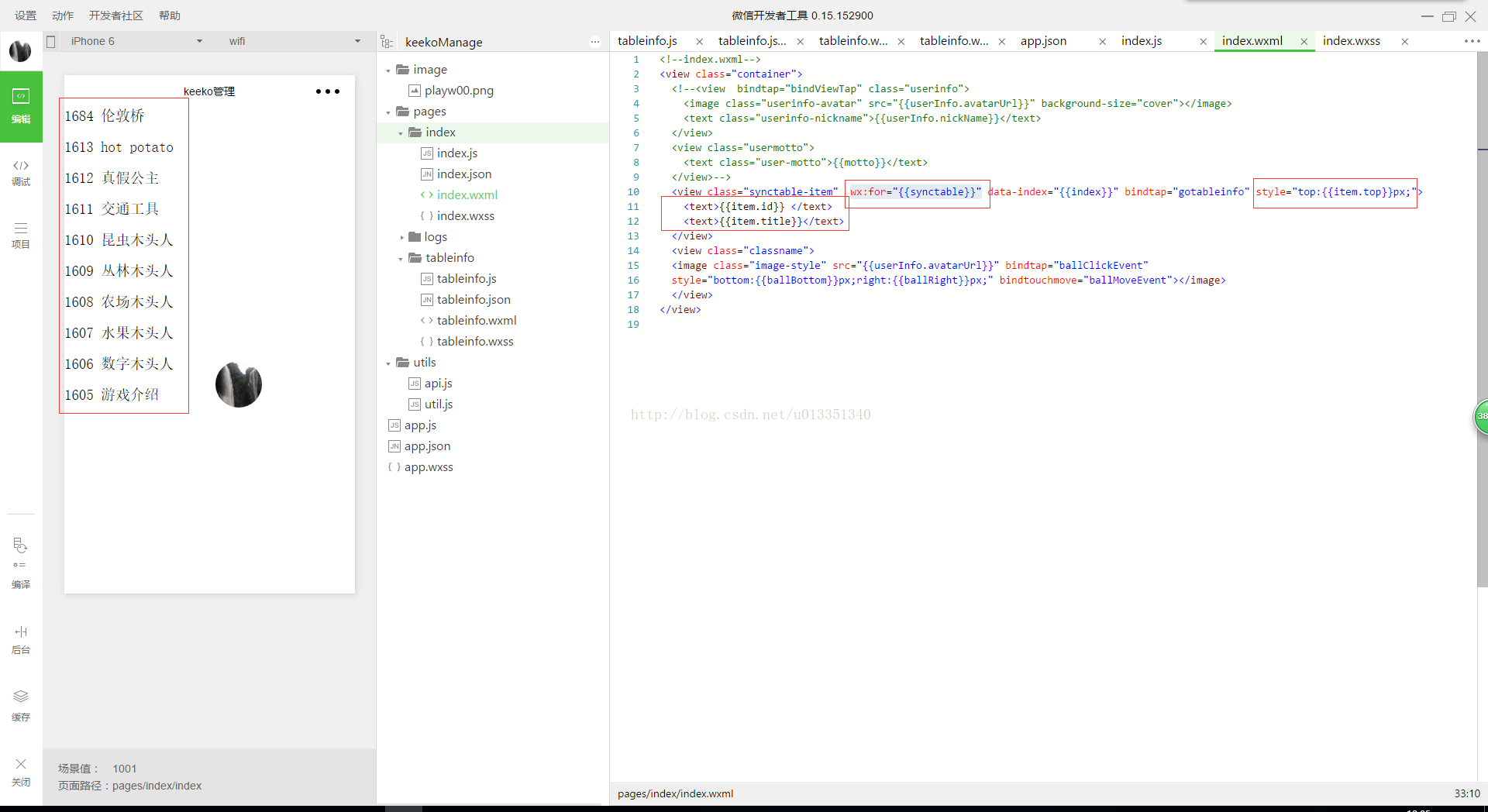Open api.js in utils folder
Image resolution: width=1488 pixels, height=812 pixels.
click(438, 384)
